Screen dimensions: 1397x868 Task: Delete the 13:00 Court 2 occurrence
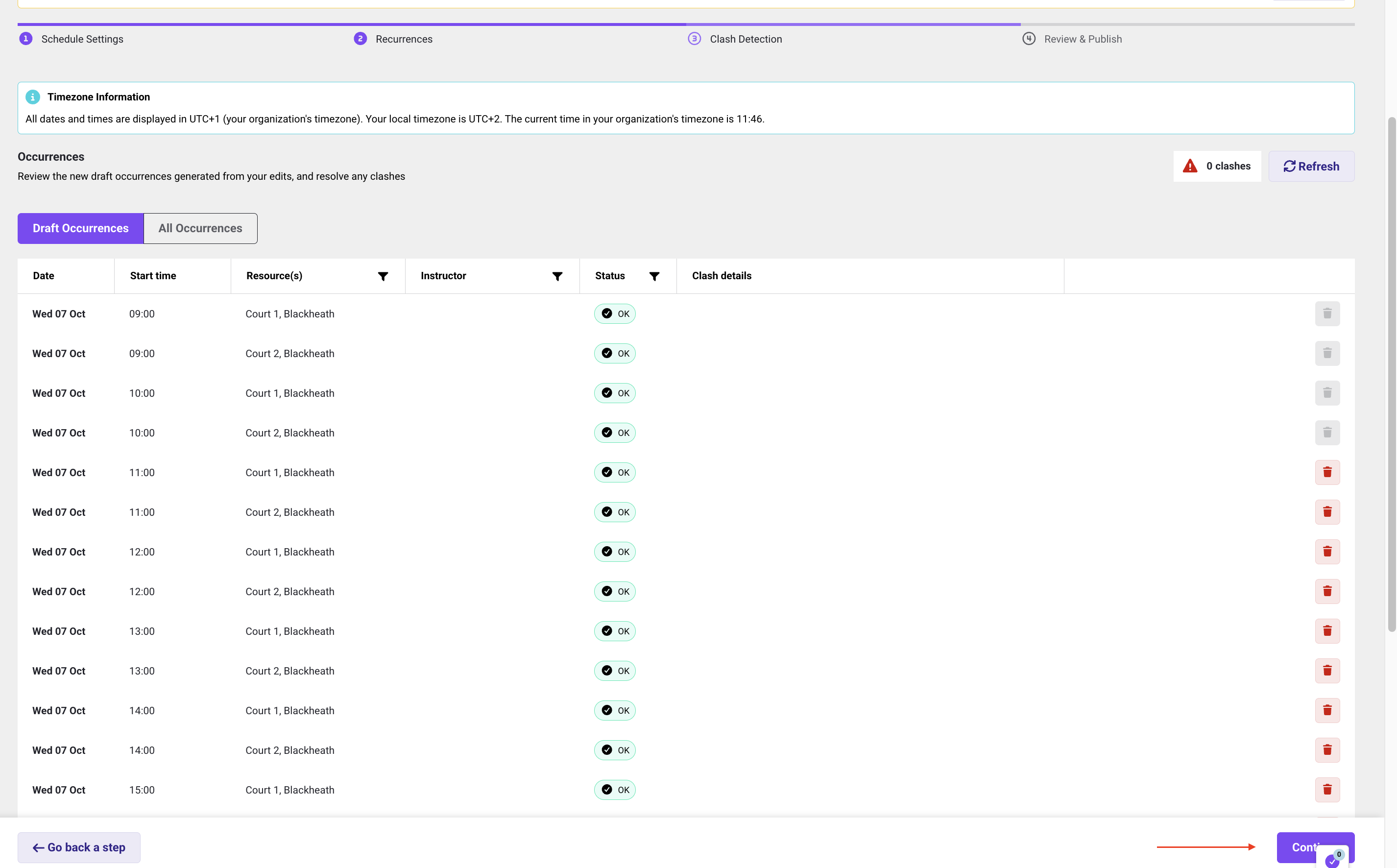click(1327, 671)
